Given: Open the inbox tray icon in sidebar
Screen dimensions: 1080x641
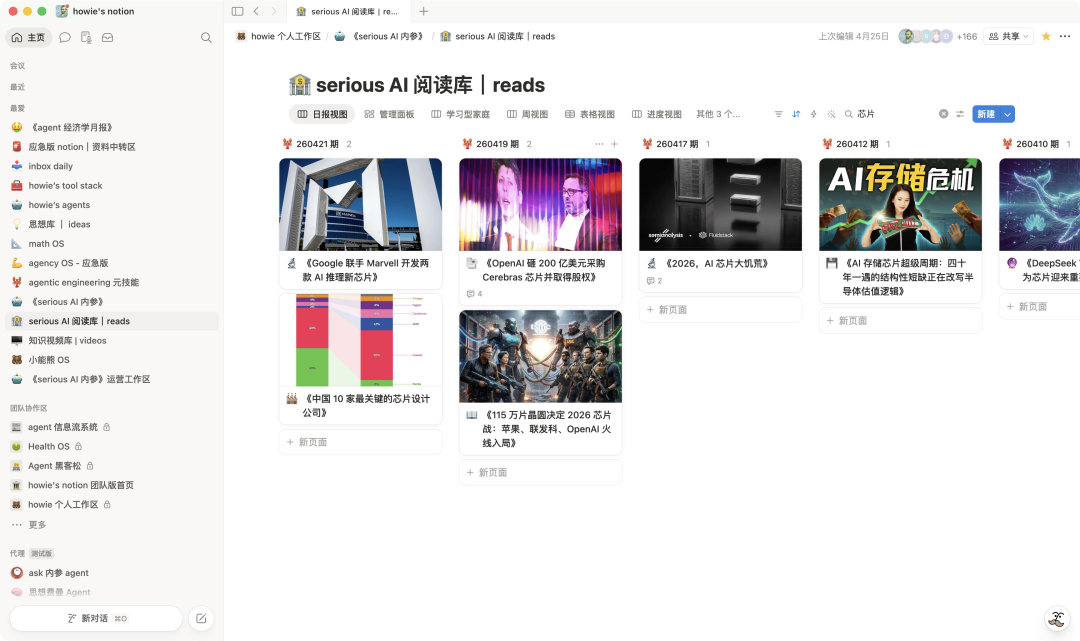Looking at the screenshot, I should 107,38.
